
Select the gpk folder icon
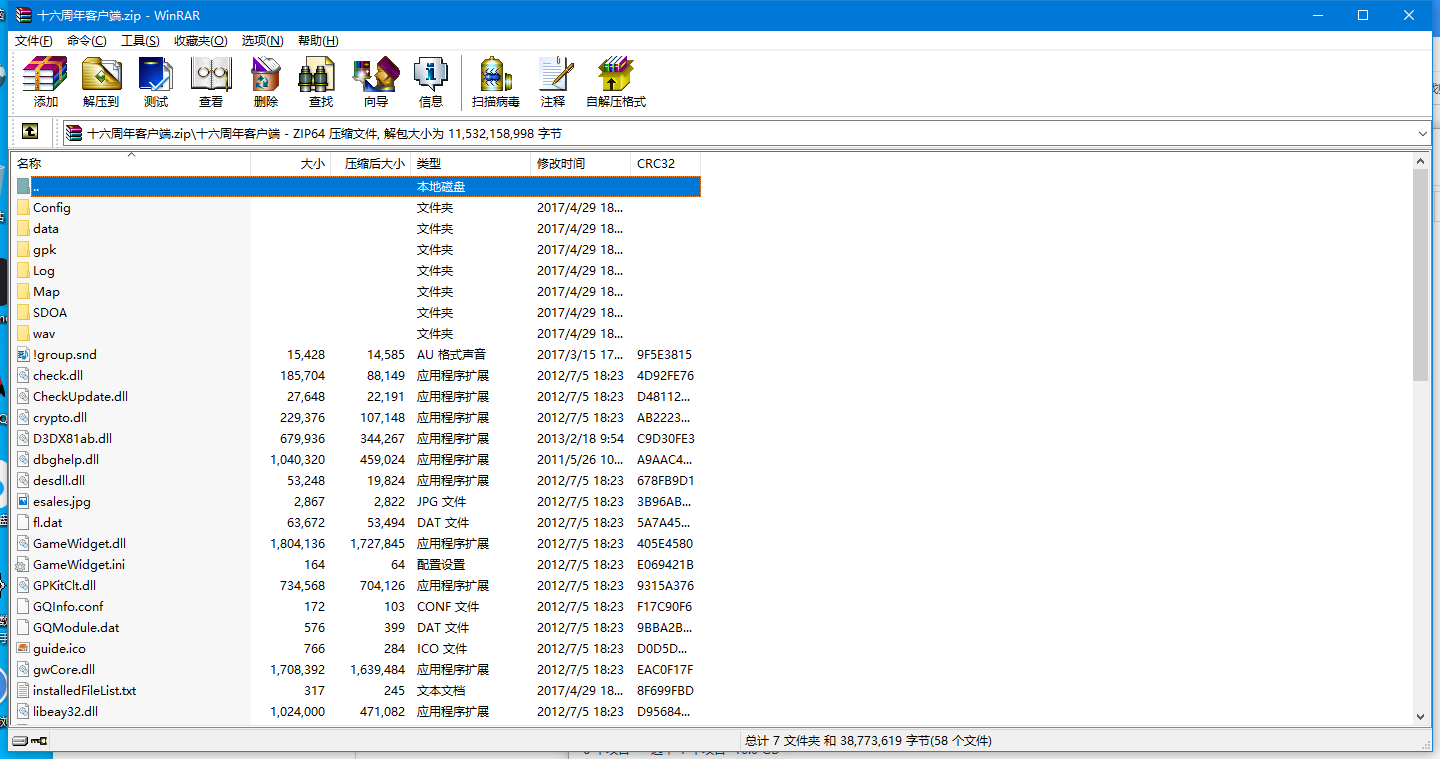[23, 250]
